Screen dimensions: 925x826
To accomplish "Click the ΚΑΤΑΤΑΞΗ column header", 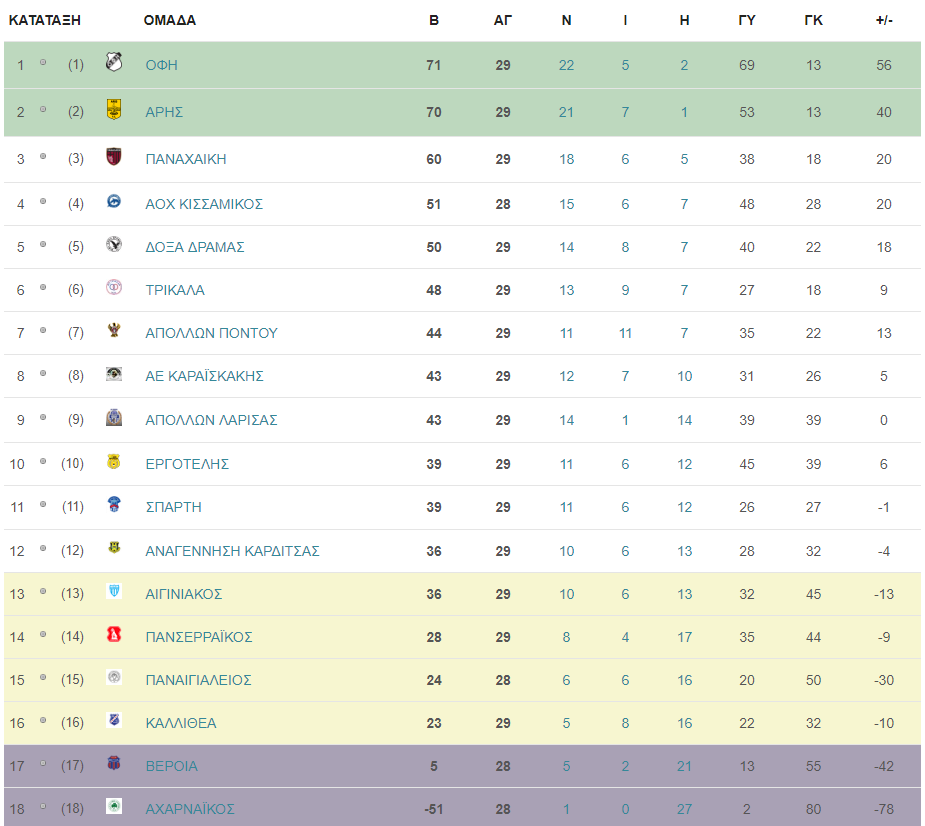I will click(x=45, y=21).
